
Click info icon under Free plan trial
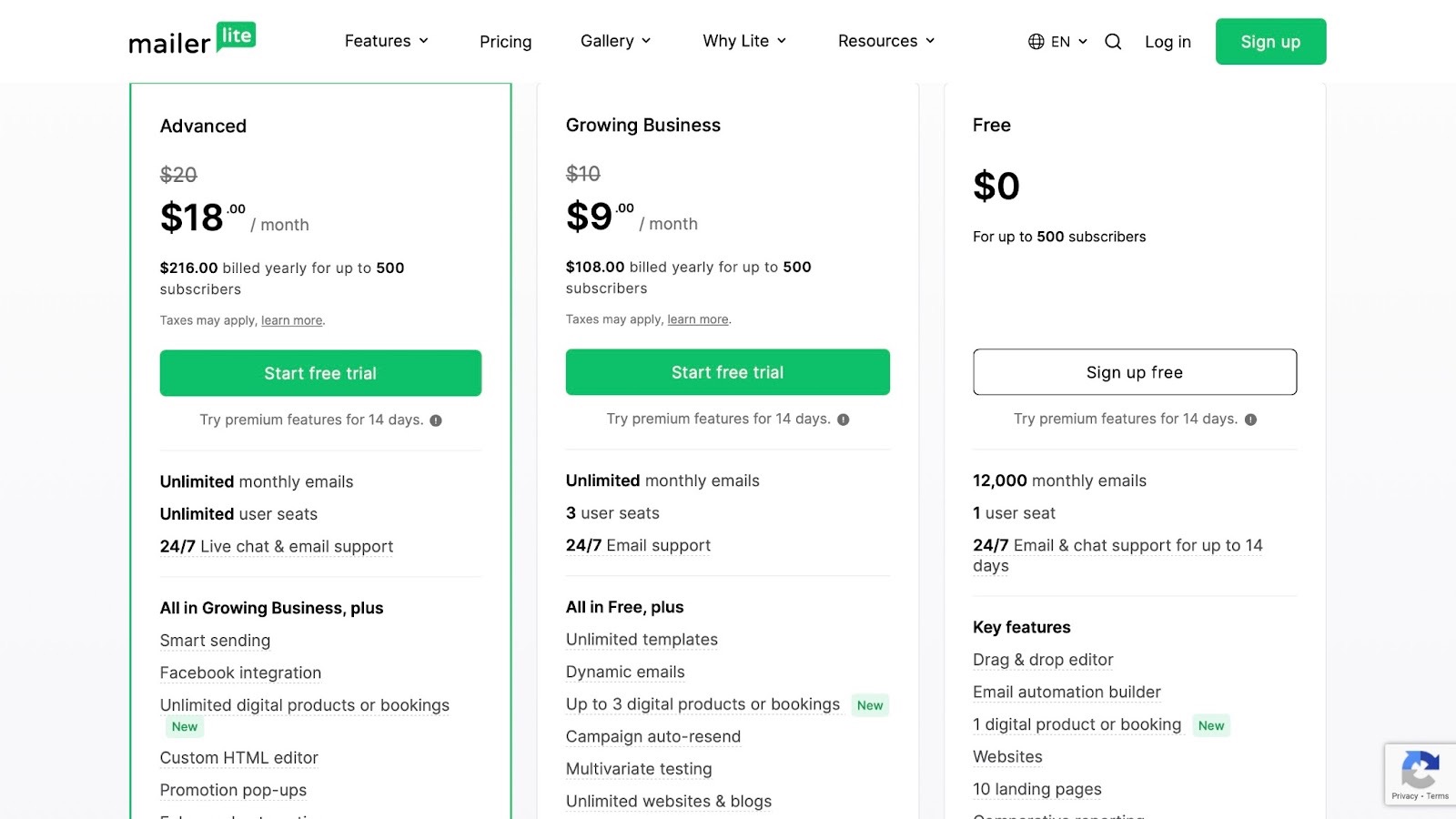(1250, 420)
